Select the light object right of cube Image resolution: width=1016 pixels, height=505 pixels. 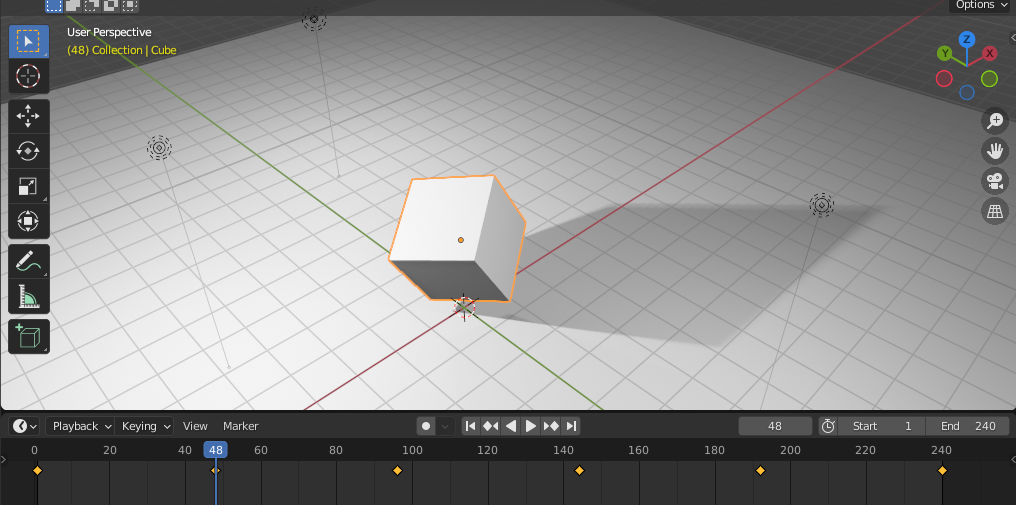coord(822,206)
